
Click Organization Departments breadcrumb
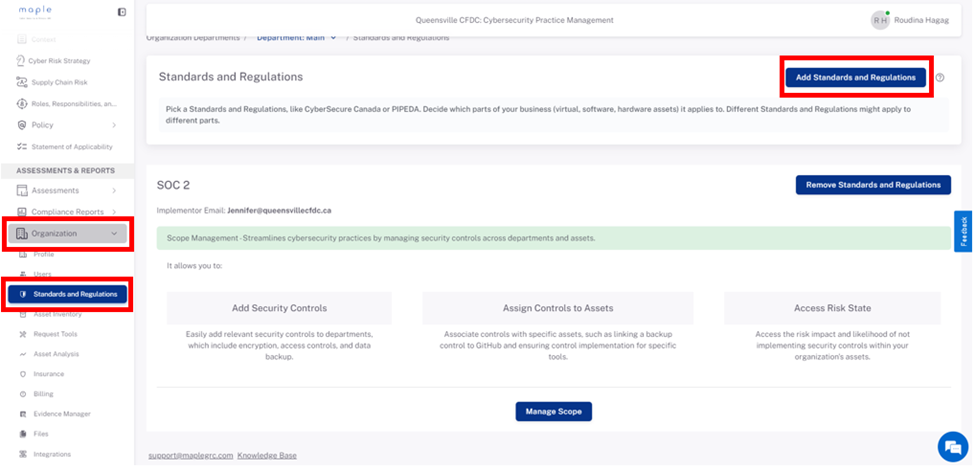[193, 38]
